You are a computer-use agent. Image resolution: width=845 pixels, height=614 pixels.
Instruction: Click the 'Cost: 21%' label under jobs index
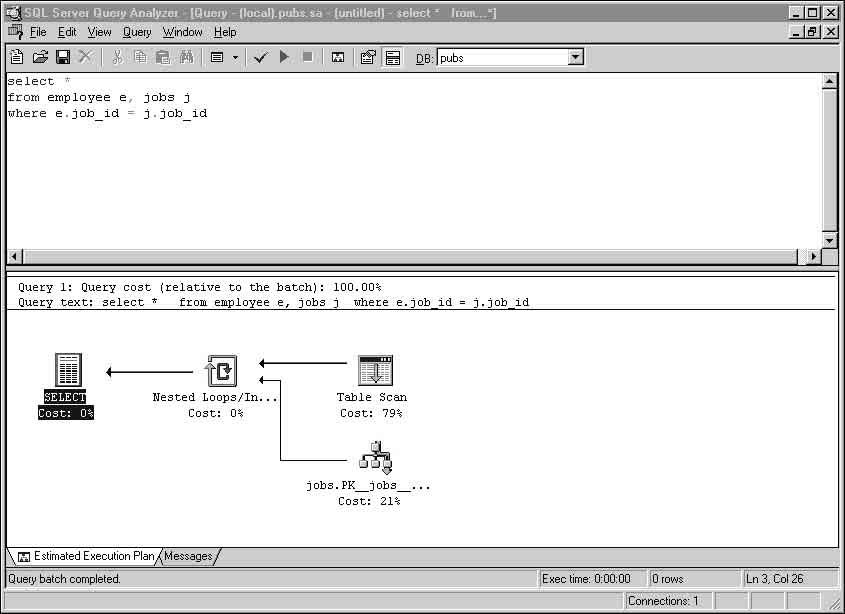(x=369, y=501)
